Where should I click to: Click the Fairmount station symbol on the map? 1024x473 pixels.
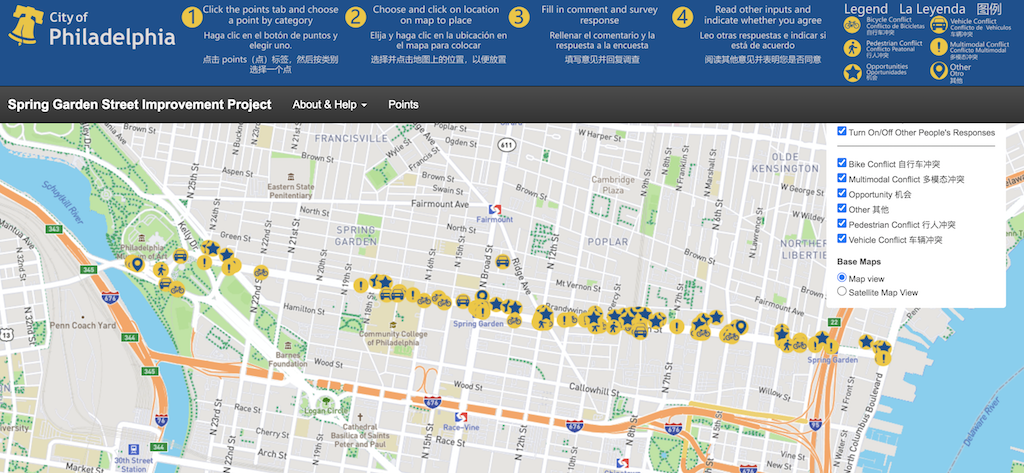[493, 208]
